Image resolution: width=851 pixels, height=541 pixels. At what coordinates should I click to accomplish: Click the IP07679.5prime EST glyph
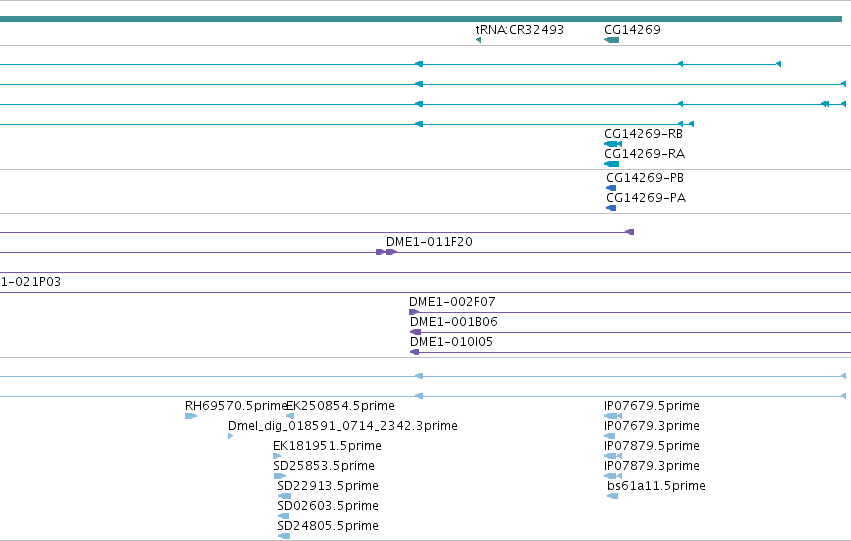[x=613, y=416]
